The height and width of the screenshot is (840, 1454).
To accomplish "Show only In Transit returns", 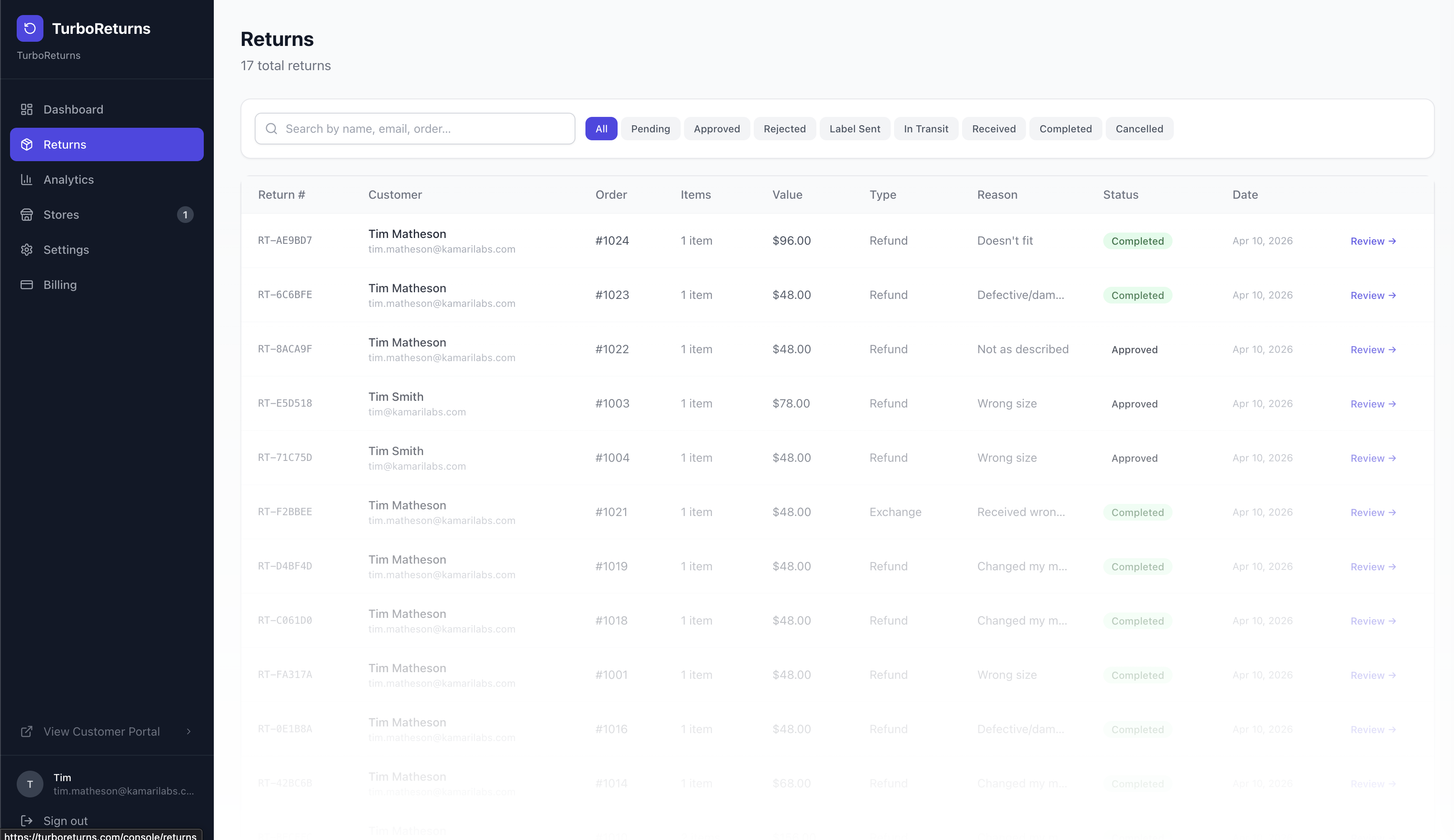I will [x=925, y=129].
